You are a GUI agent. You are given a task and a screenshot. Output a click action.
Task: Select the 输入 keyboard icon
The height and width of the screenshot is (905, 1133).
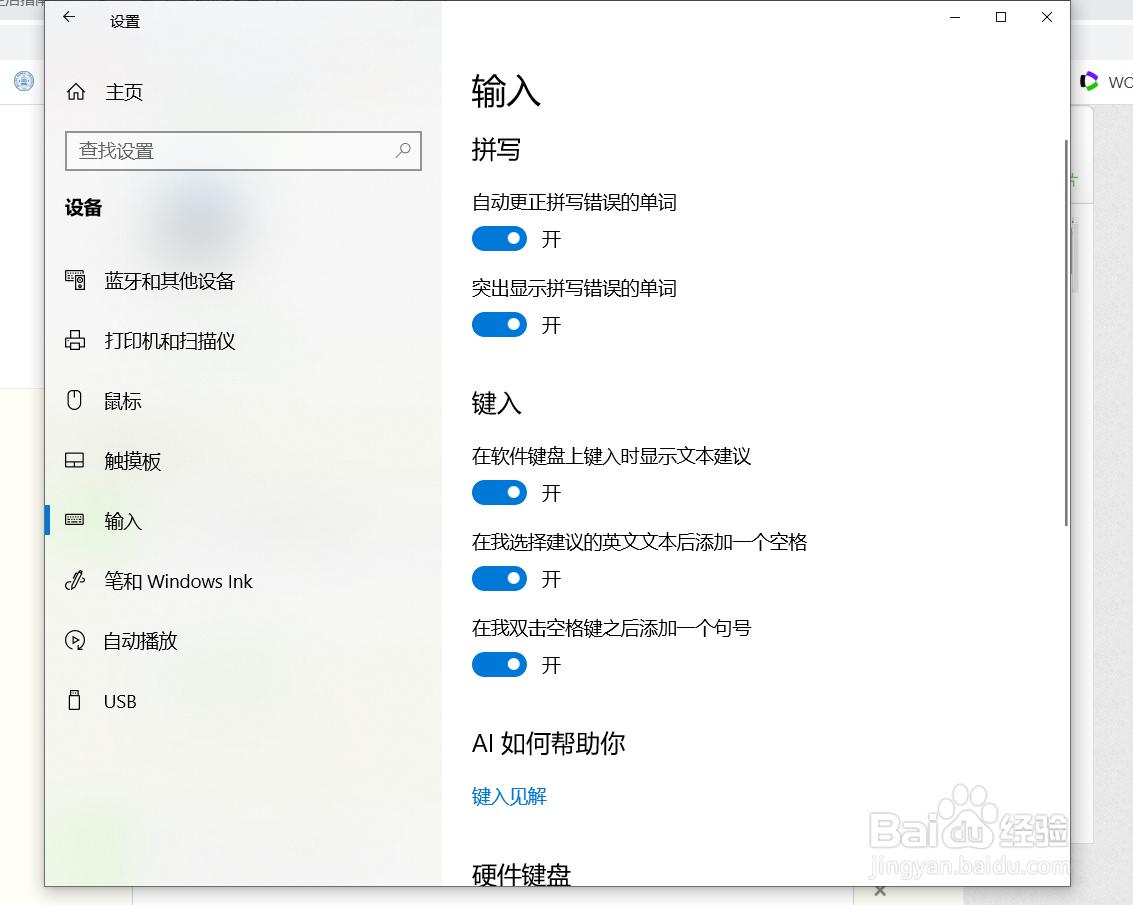click(75, 520)
